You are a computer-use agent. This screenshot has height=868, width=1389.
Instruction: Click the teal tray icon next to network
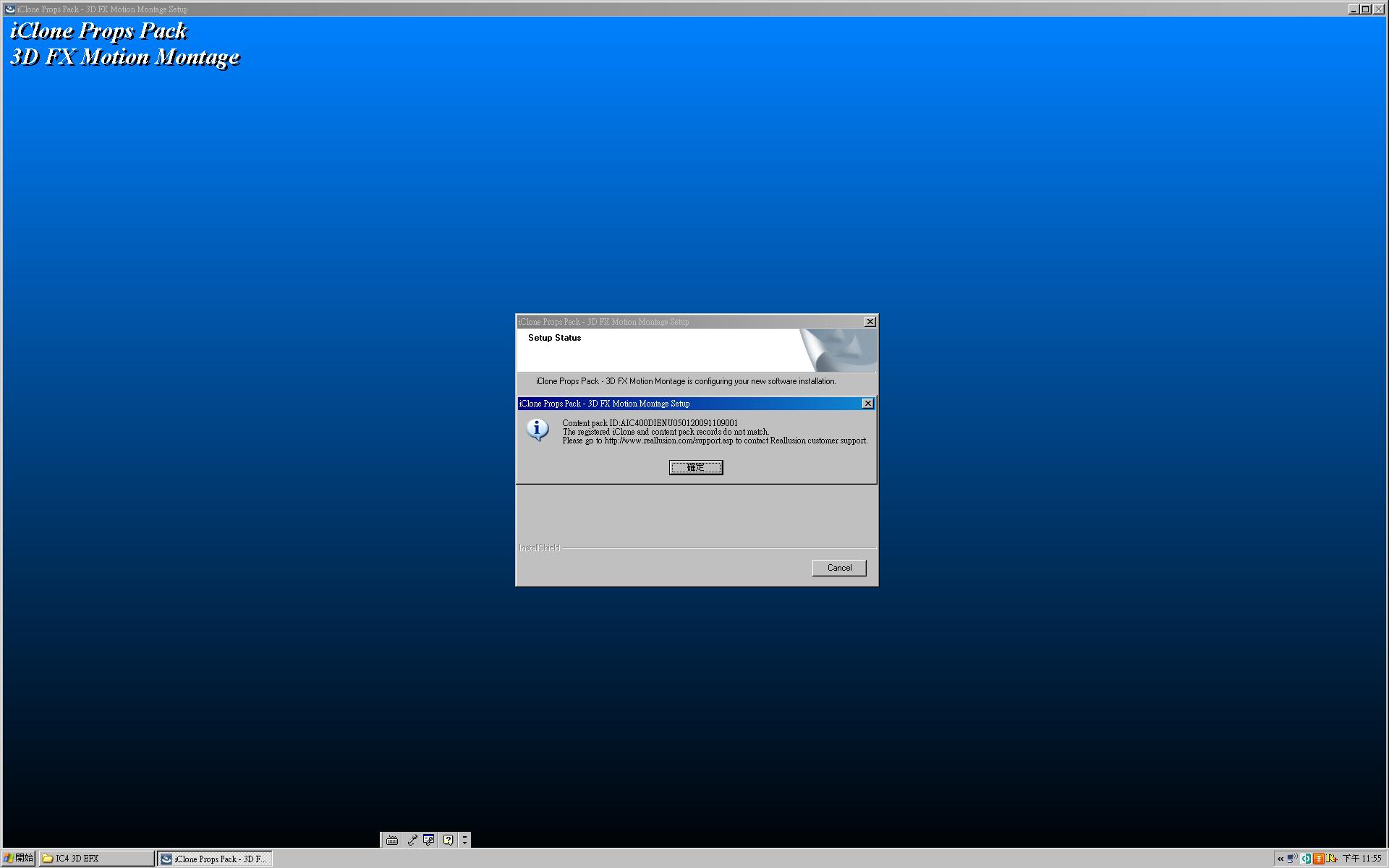[1306, 859]
